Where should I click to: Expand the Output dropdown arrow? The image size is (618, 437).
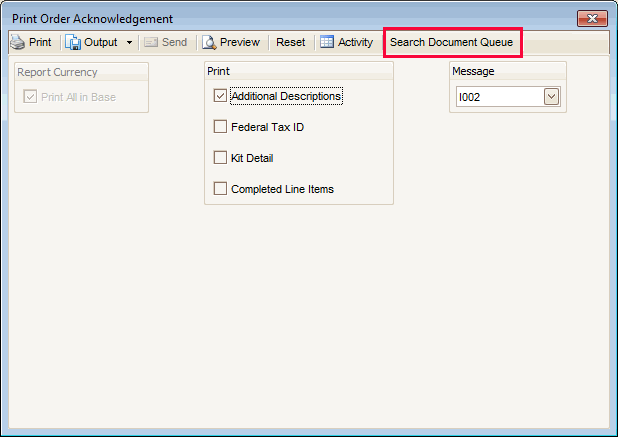pyautogui.click(x=129, y=43)
